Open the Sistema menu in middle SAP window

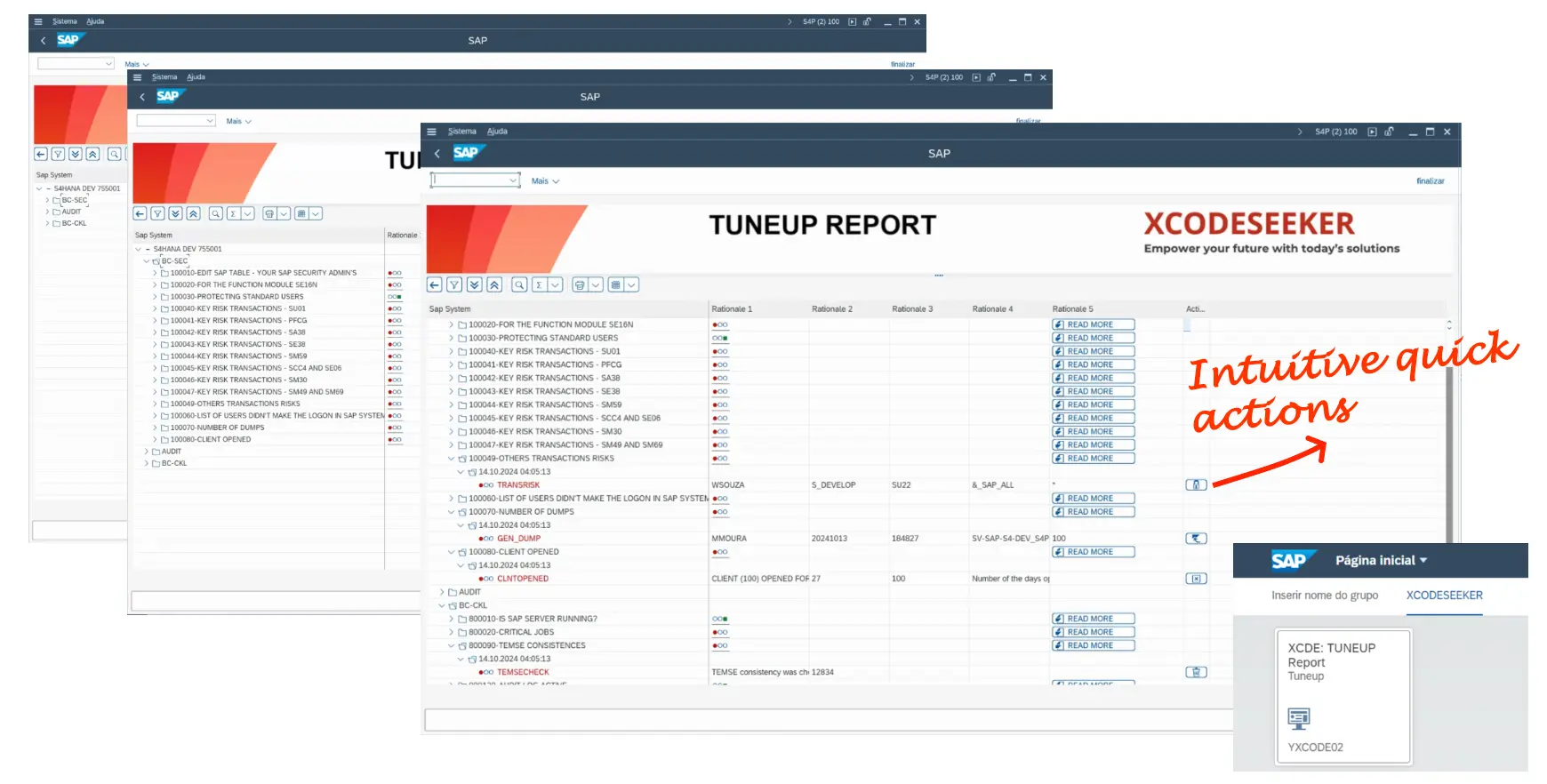point(164,77)
